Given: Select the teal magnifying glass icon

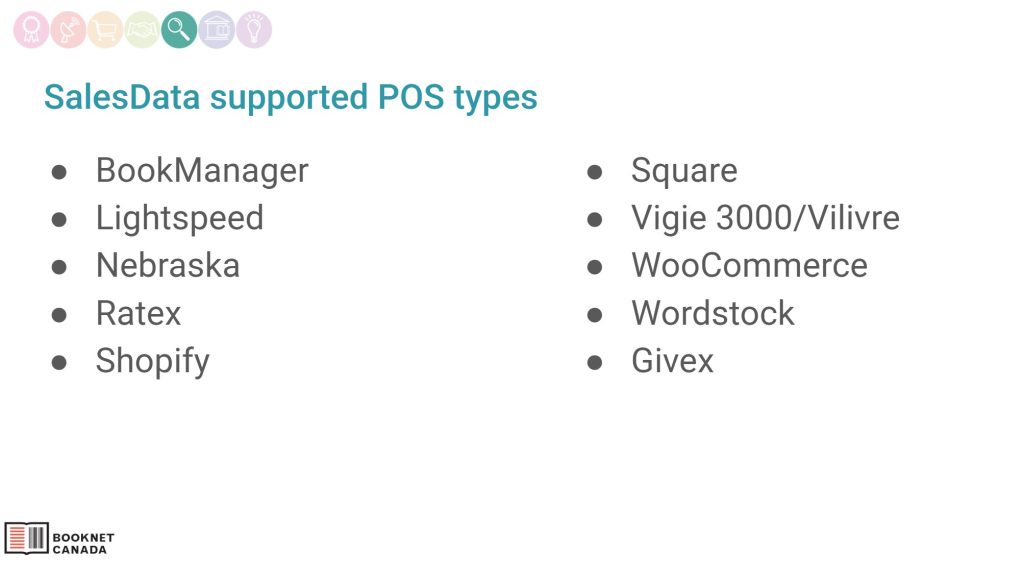Looking at the screenshot, I should (179, 29).
